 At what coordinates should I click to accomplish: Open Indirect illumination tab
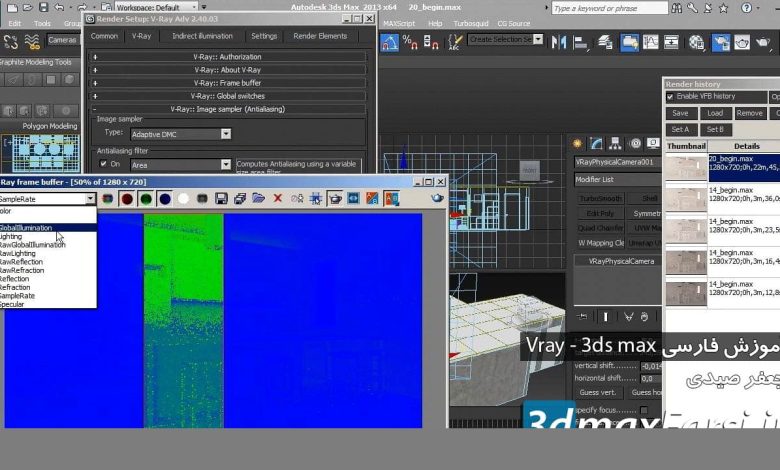pyautogui.click(x=202, y=36)
